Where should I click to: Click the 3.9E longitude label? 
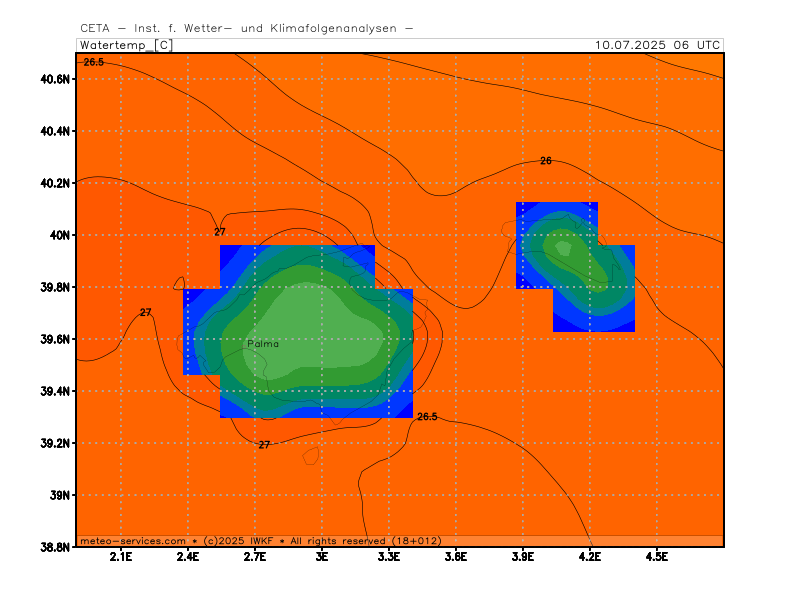522,557
